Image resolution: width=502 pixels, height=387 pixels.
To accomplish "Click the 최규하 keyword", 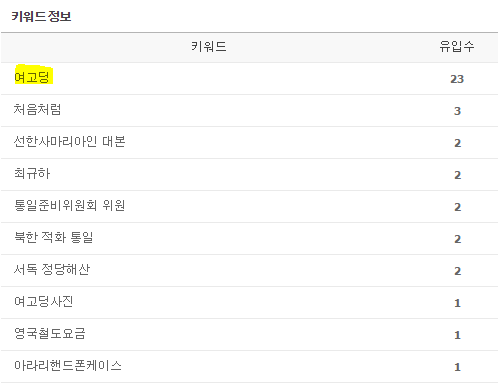I will pos(32,173).
